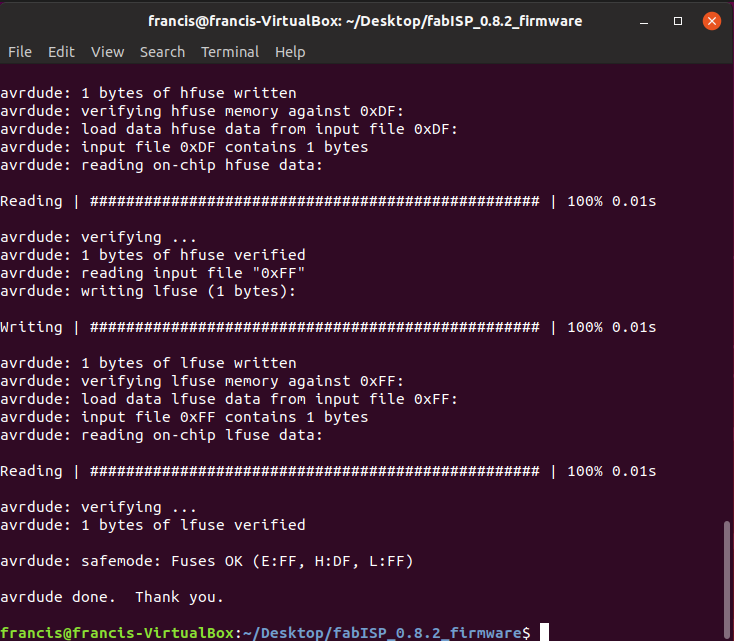Open the Terminal menu
This screenshot has width=734, height=641.
(x=230, y=52)
